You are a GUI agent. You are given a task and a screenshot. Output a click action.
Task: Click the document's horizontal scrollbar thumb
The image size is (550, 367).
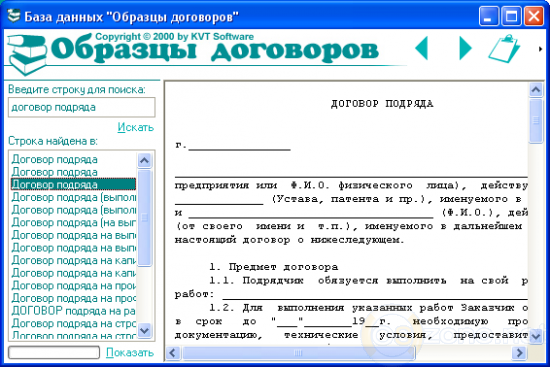(x=298, y=353)
